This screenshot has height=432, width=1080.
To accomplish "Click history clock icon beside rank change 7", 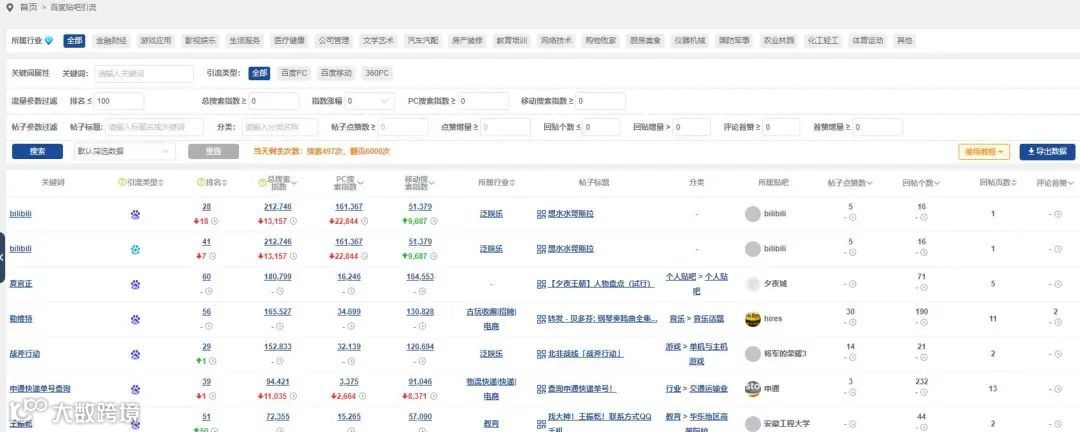I will 213,256.
